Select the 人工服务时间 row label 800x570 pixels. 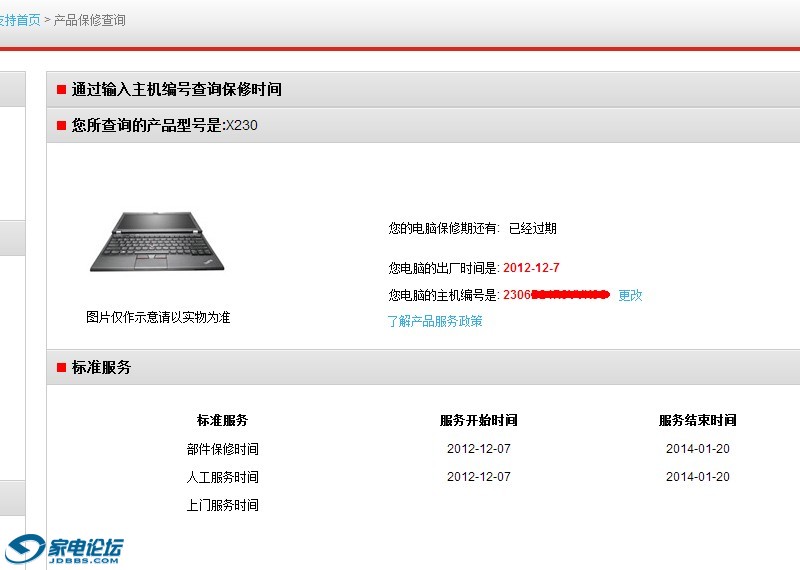coord(222,477)
